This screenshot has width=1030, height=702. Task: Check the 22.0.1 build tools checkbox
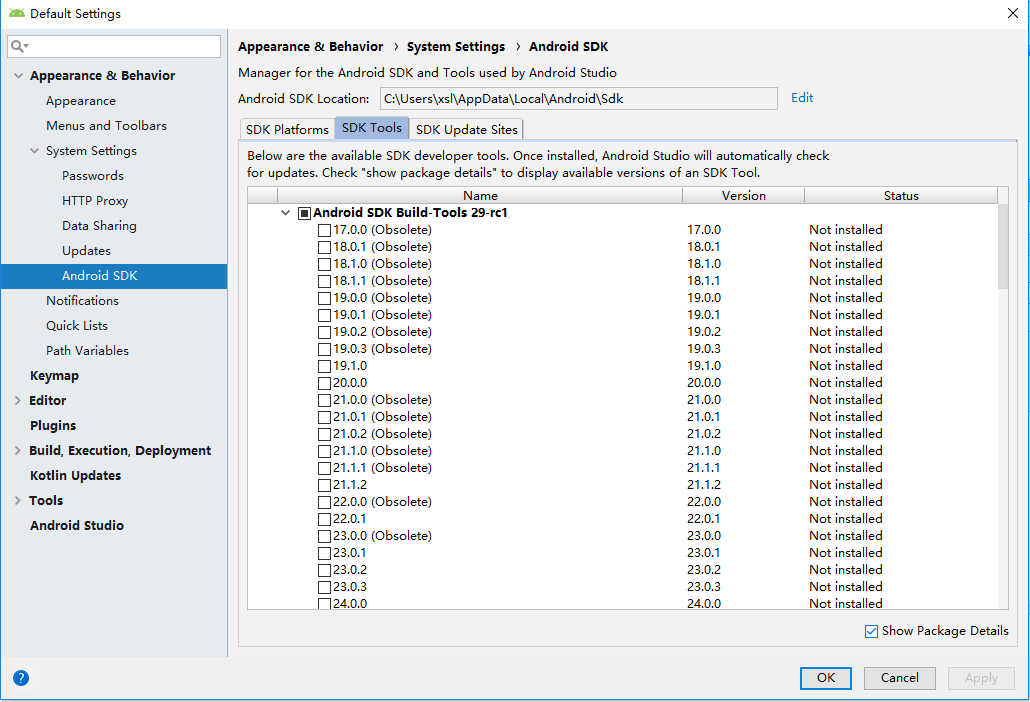pos(324,519)
